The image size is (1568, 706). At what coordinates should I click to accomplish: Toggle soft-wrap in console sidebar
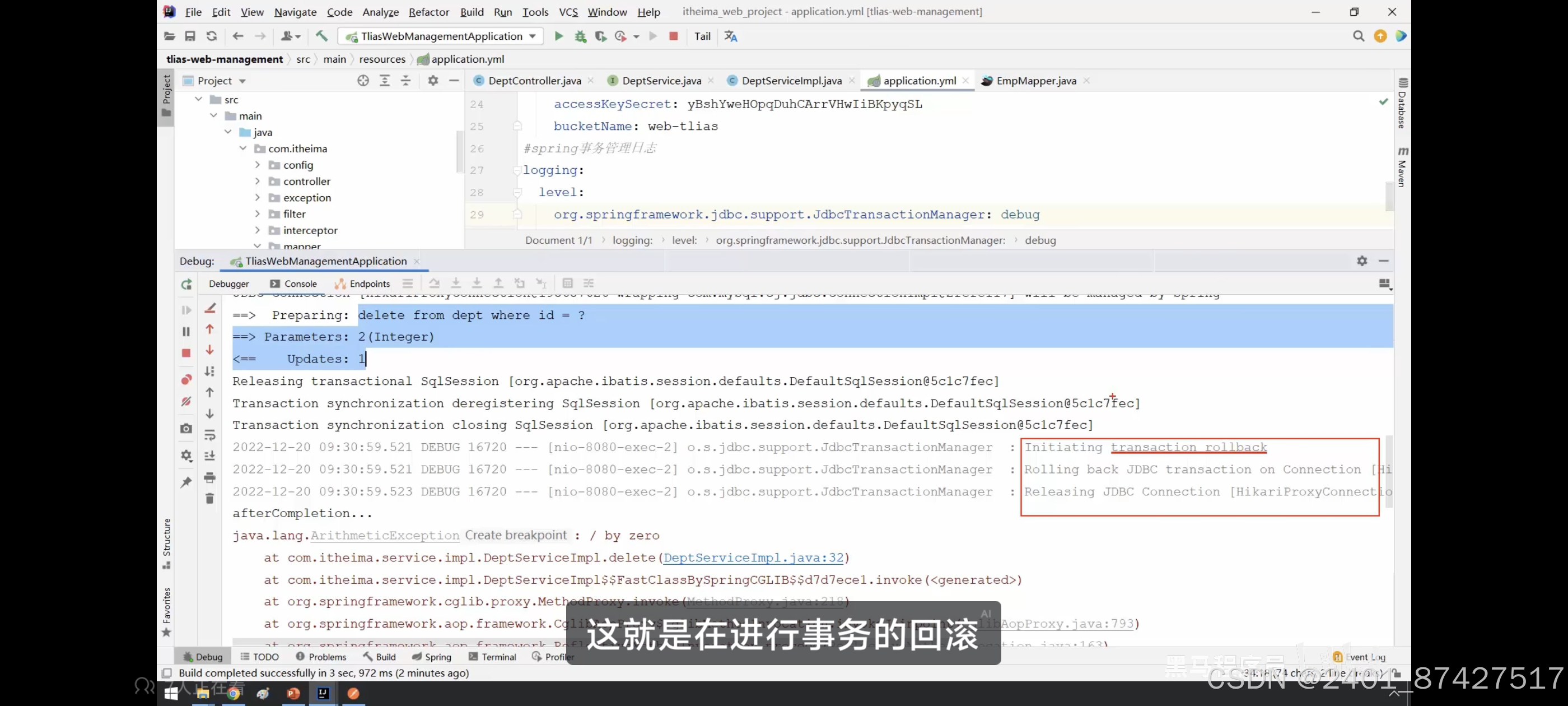coord(209,435)
